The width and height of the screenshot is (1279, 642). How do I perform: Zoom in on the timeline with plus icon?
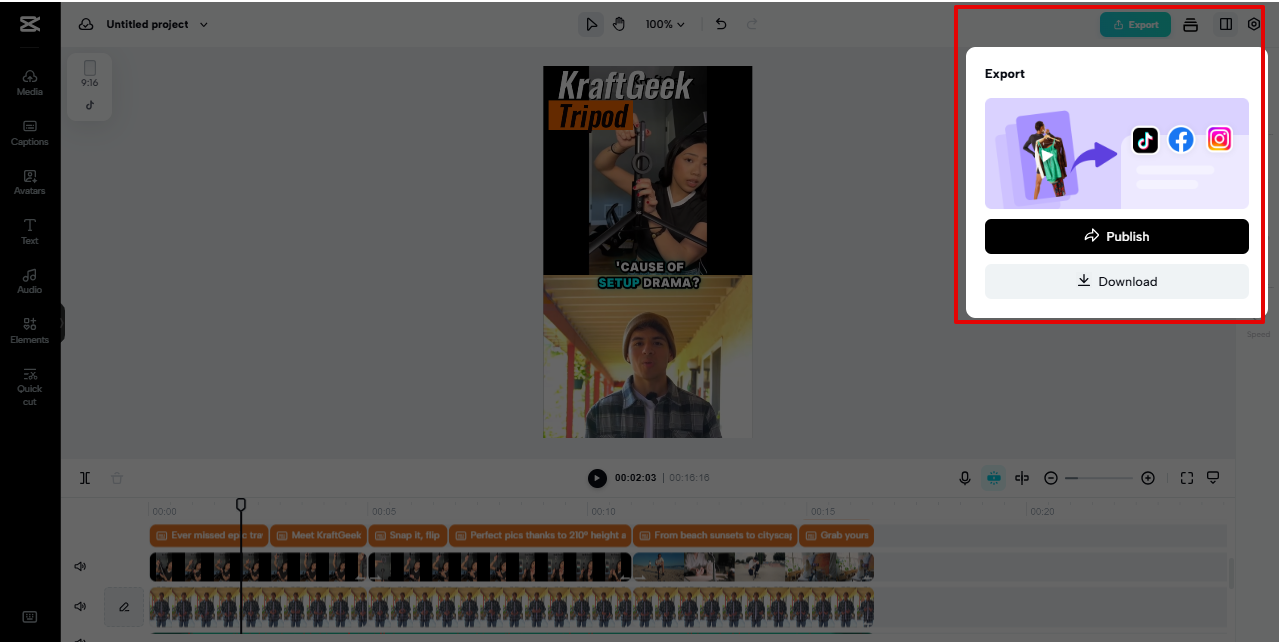point(1147,478)
